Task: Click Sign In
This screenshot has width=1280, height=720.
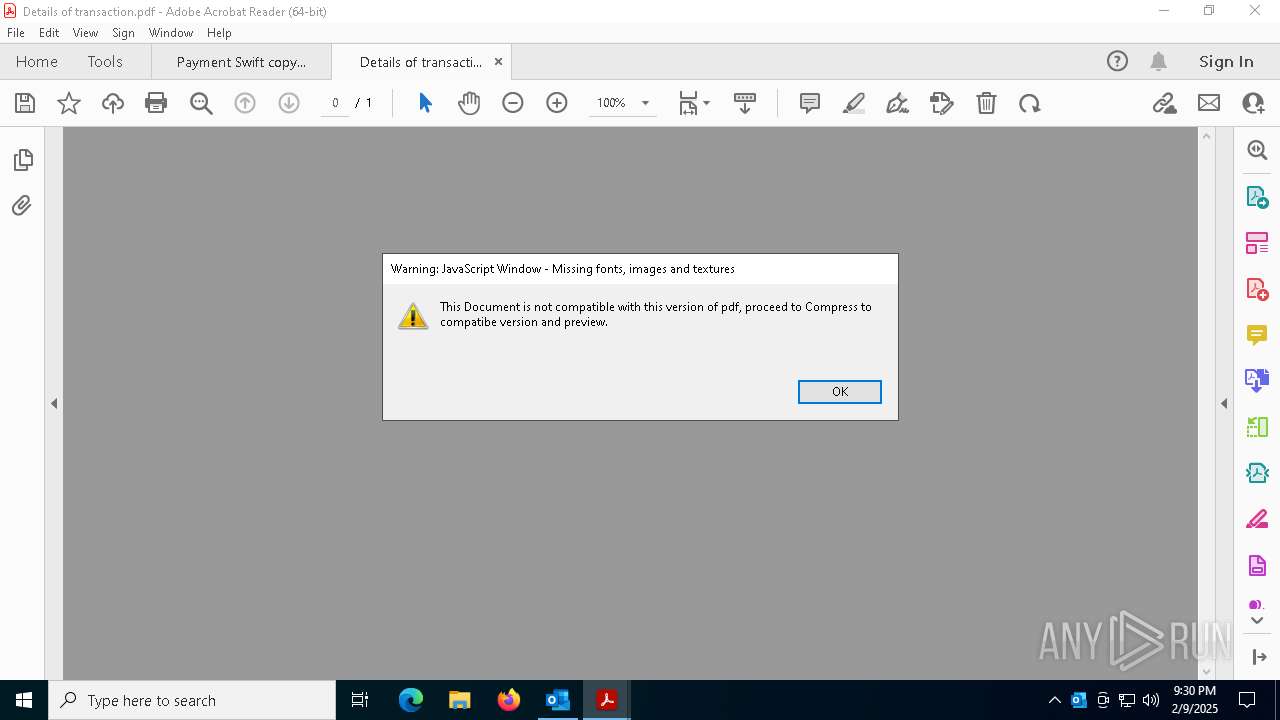Action: coord(1226,62)
